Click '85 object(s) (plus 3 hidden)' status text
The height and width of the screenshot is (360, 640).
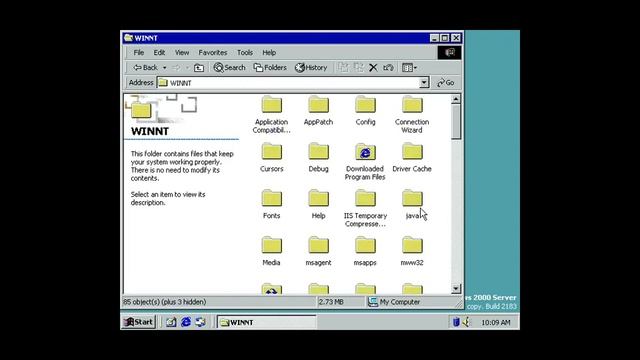click(164, 302)
